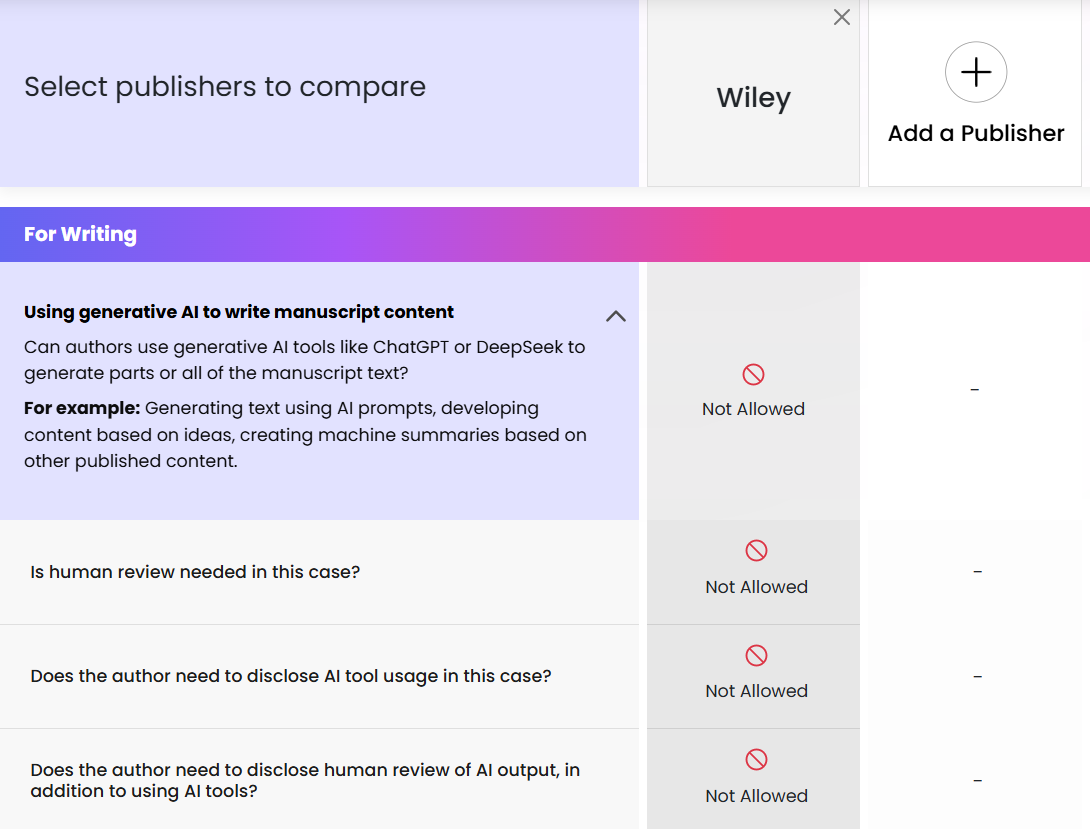Collapse the generative AI writing question
Image resolution: width=1090 pixels, height=829 pixels.
(x=616, y=315)
